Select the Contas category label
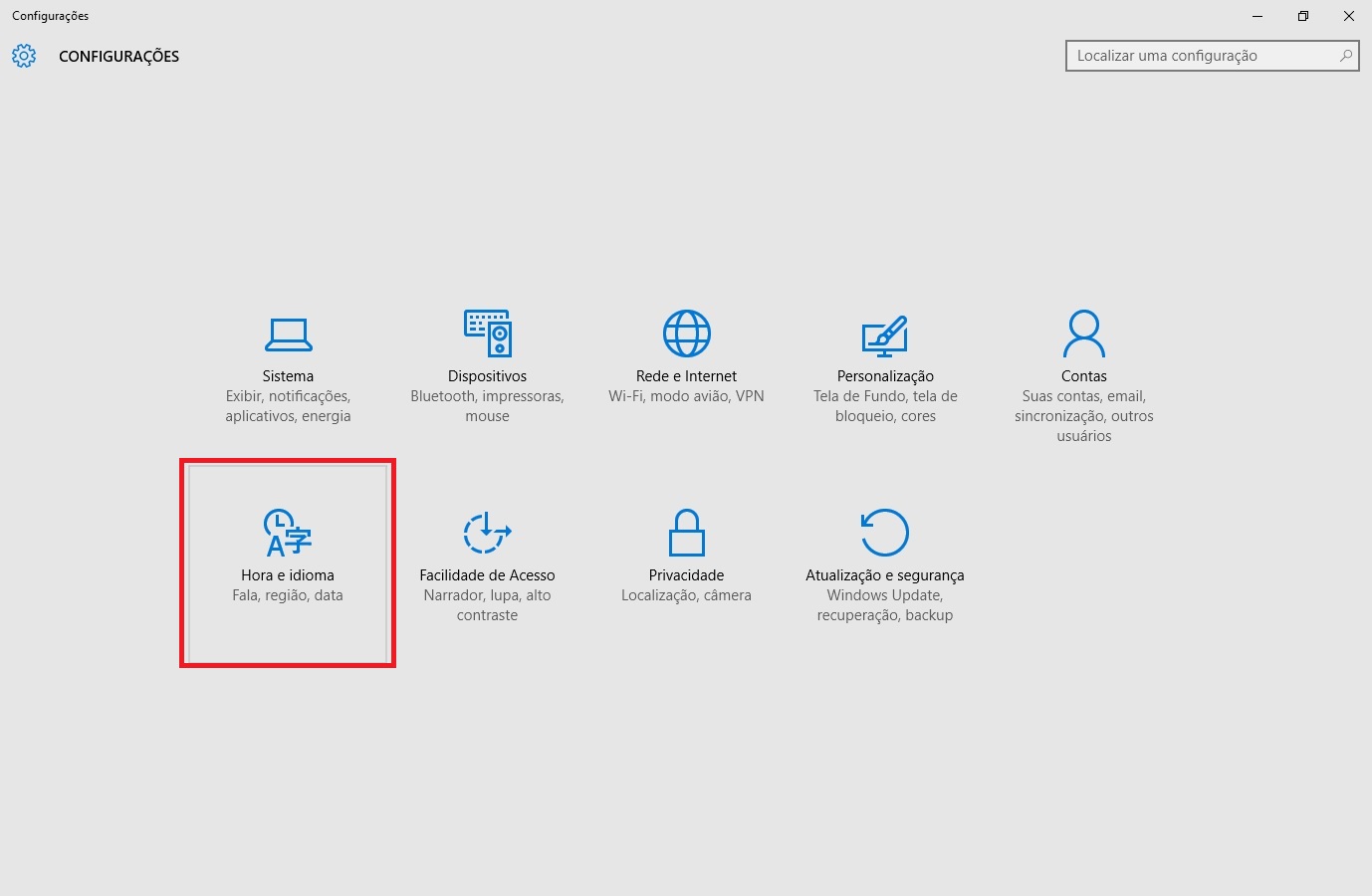 [1084, 376]
